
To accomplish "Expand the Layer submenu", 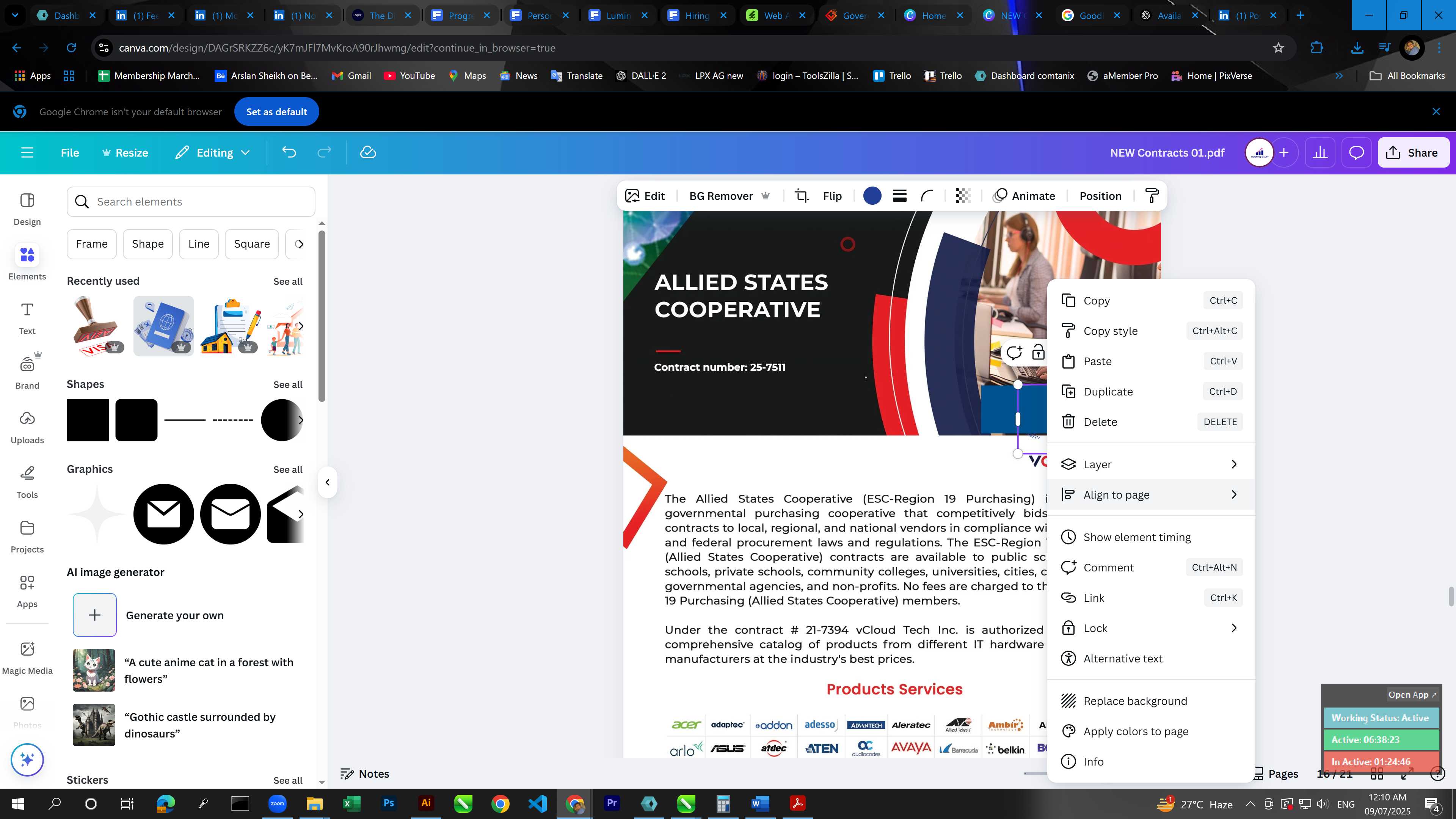I will coord(1151,464).
